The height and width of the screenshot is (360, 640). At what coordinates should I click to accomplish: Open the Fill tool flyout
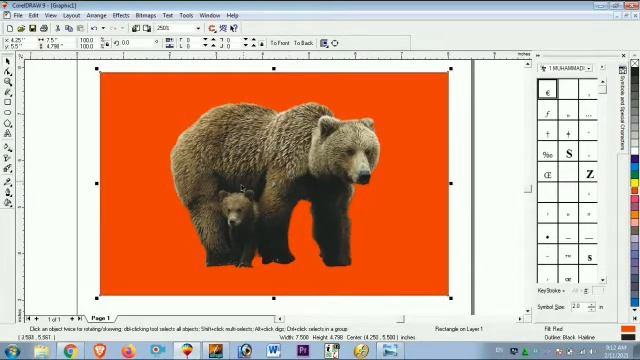(8, 203)
